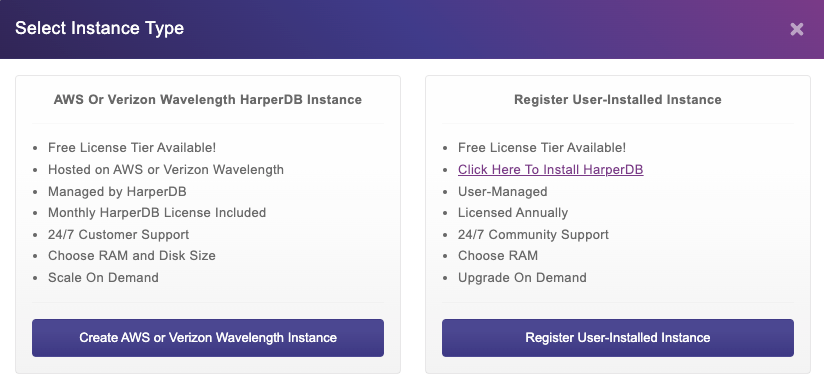Click Licensed Annually list item
Image resolution: width=824 pixels, height=387 pixels.
[x=513, y=213]
